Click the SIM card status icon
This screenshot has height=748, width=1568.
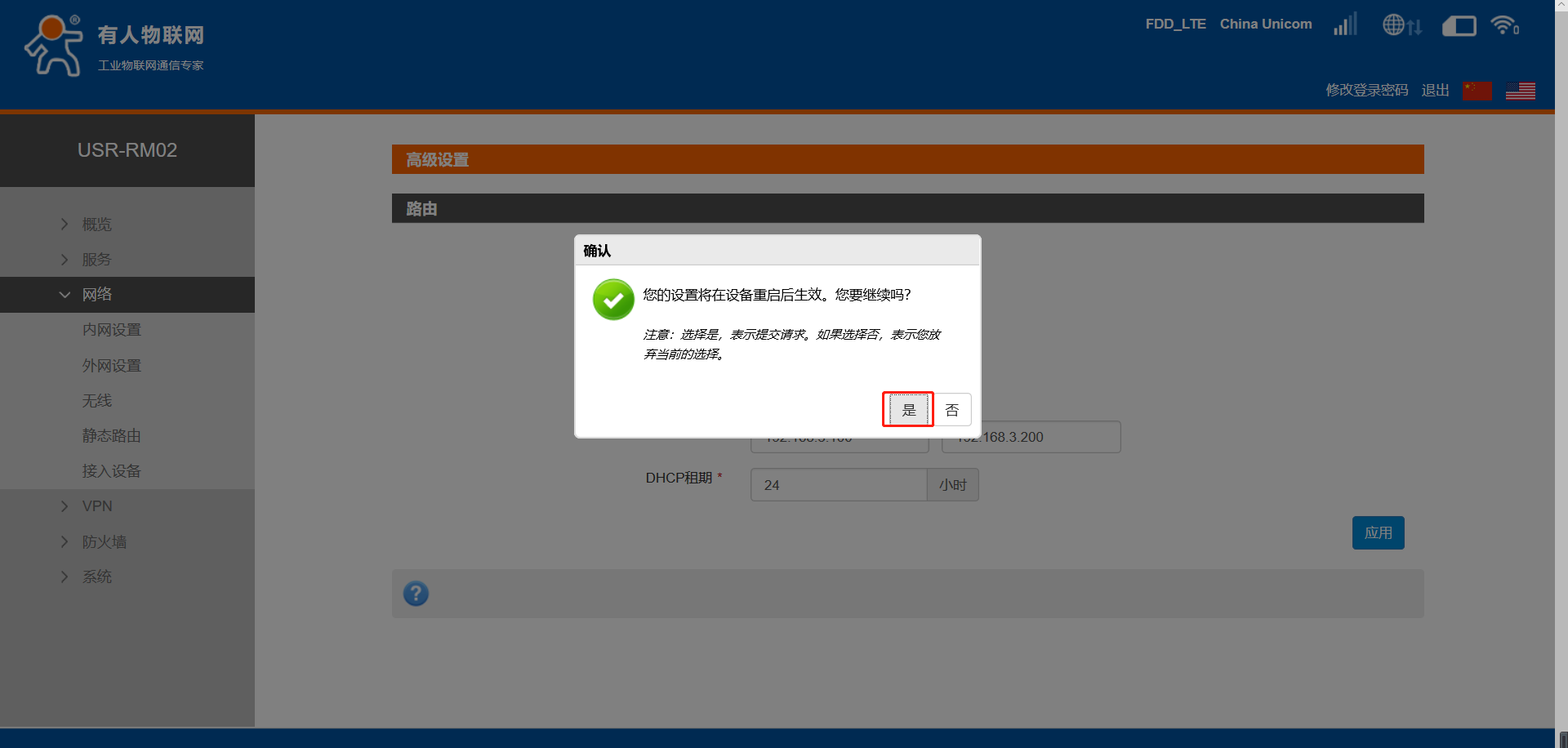[x=1459, y=26]
